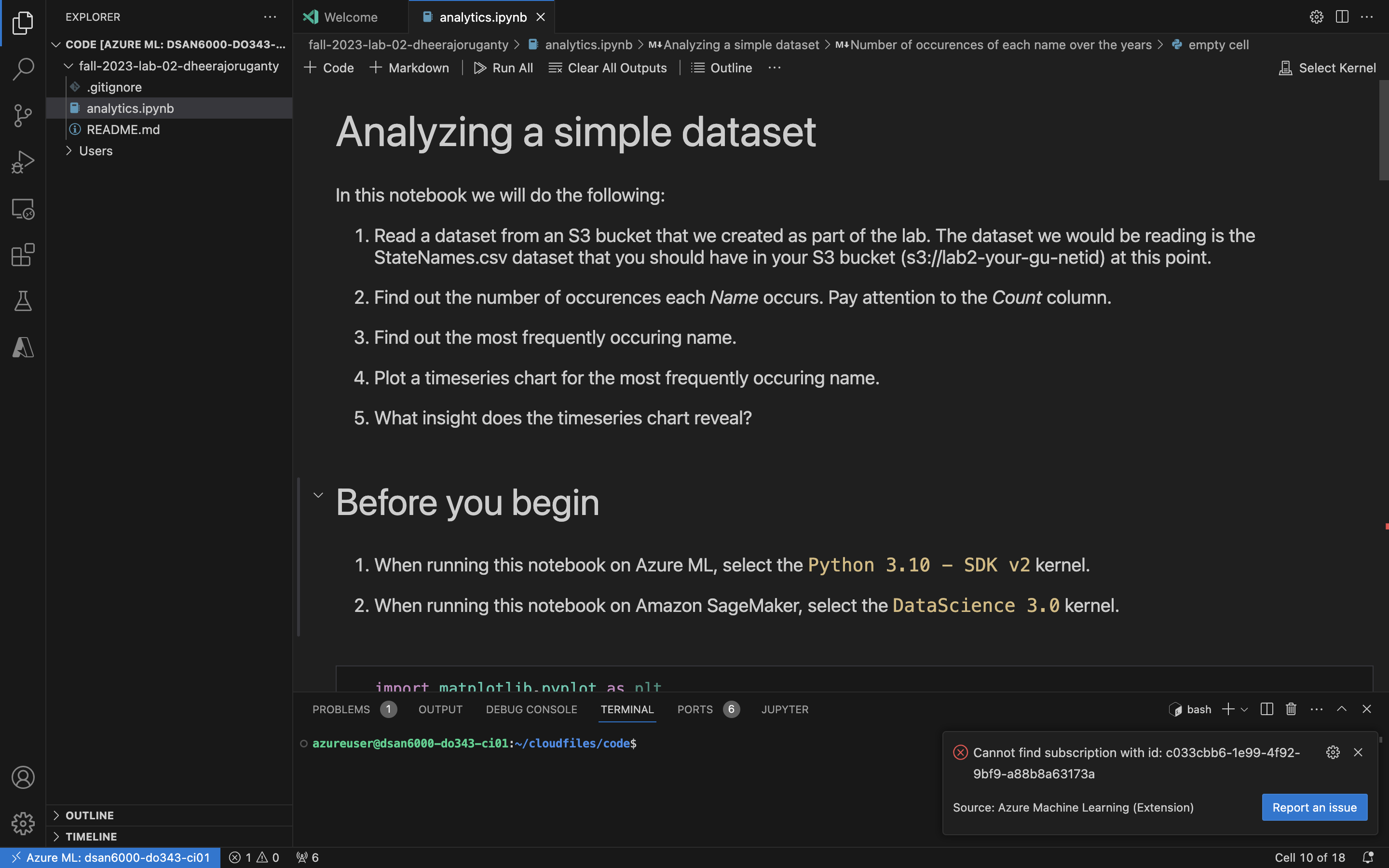Viewport: 1389px width, 868px height.
Task: Toggle split editor layout icon
Action: coord(1341,17)
